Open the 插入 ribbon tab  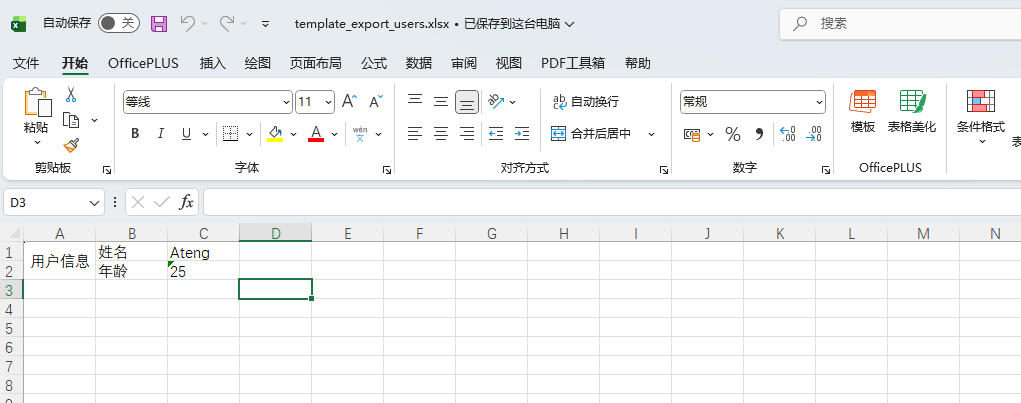(213, 63)
